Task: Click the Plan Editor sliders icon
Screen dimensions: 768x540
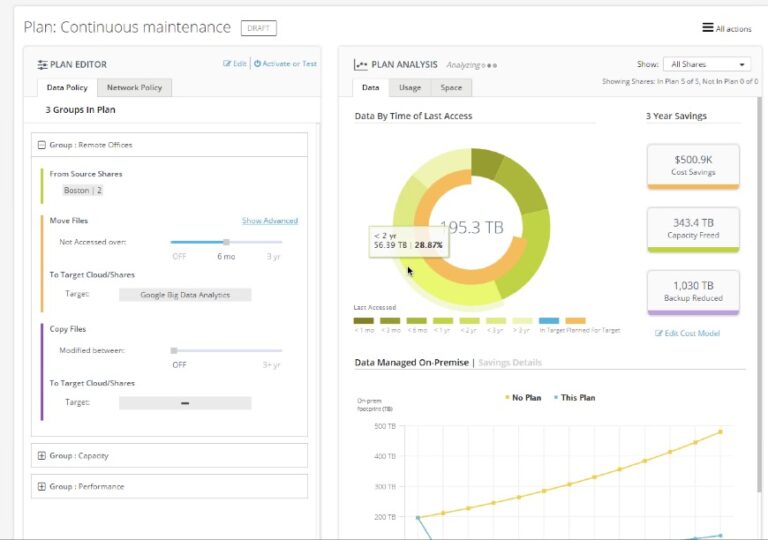Action: click(x=42, y=65)
